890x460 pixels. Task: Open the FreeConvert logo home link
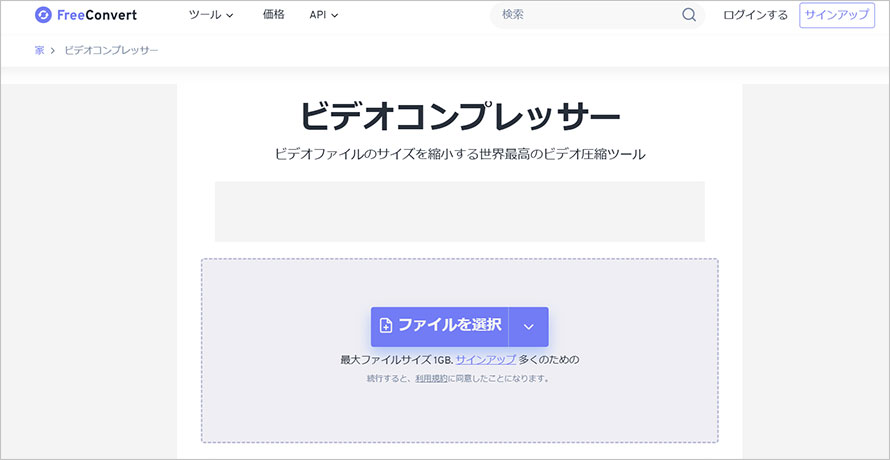point(86,15)
